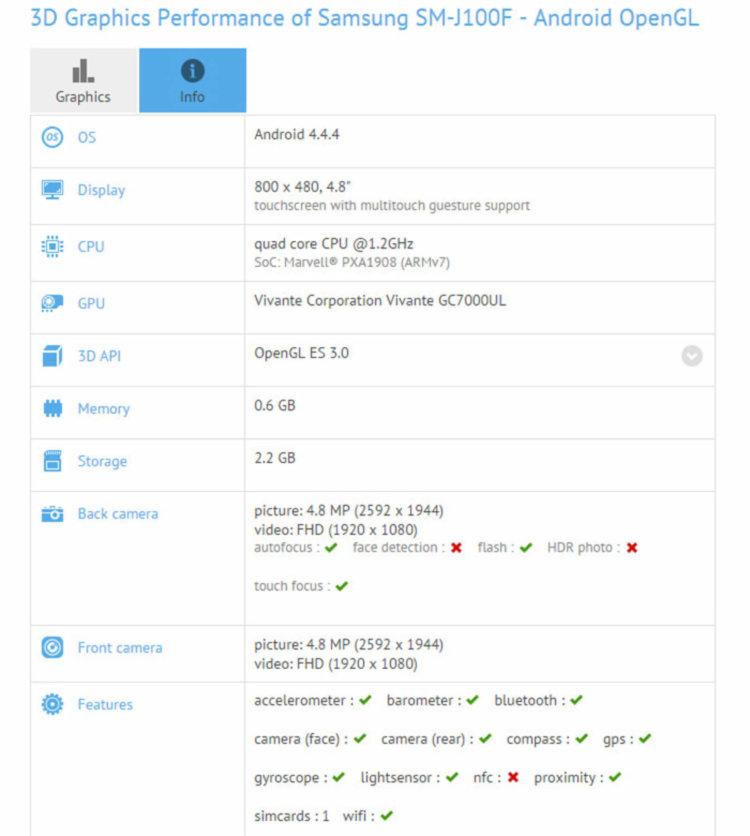Click the quad core CPU @1.2GHz text
This screenshot has width=750, height=836.
pyautogui.click(x=334, y=244)
